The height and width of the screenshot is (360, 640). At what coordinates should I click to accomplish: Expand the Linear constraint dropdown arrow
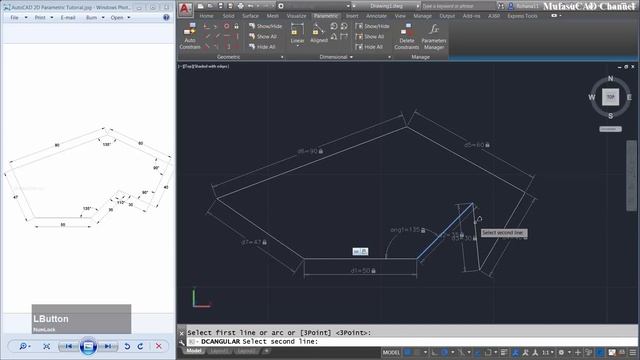[x=298, y=46]
